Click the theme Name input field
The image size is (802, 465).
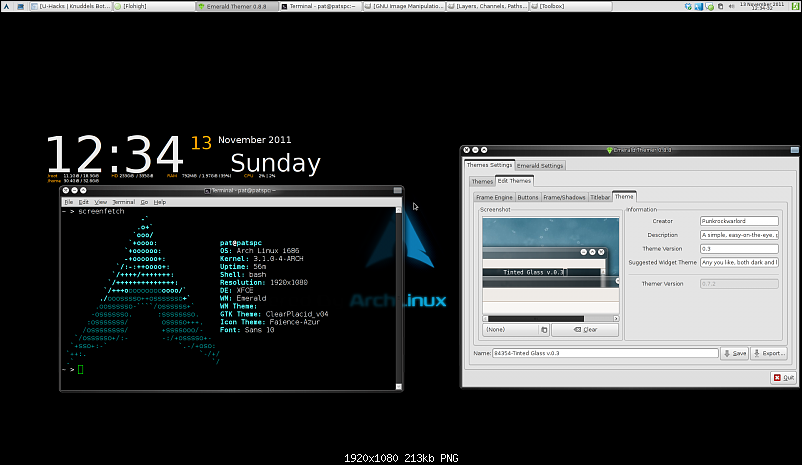tap(605, 353)
